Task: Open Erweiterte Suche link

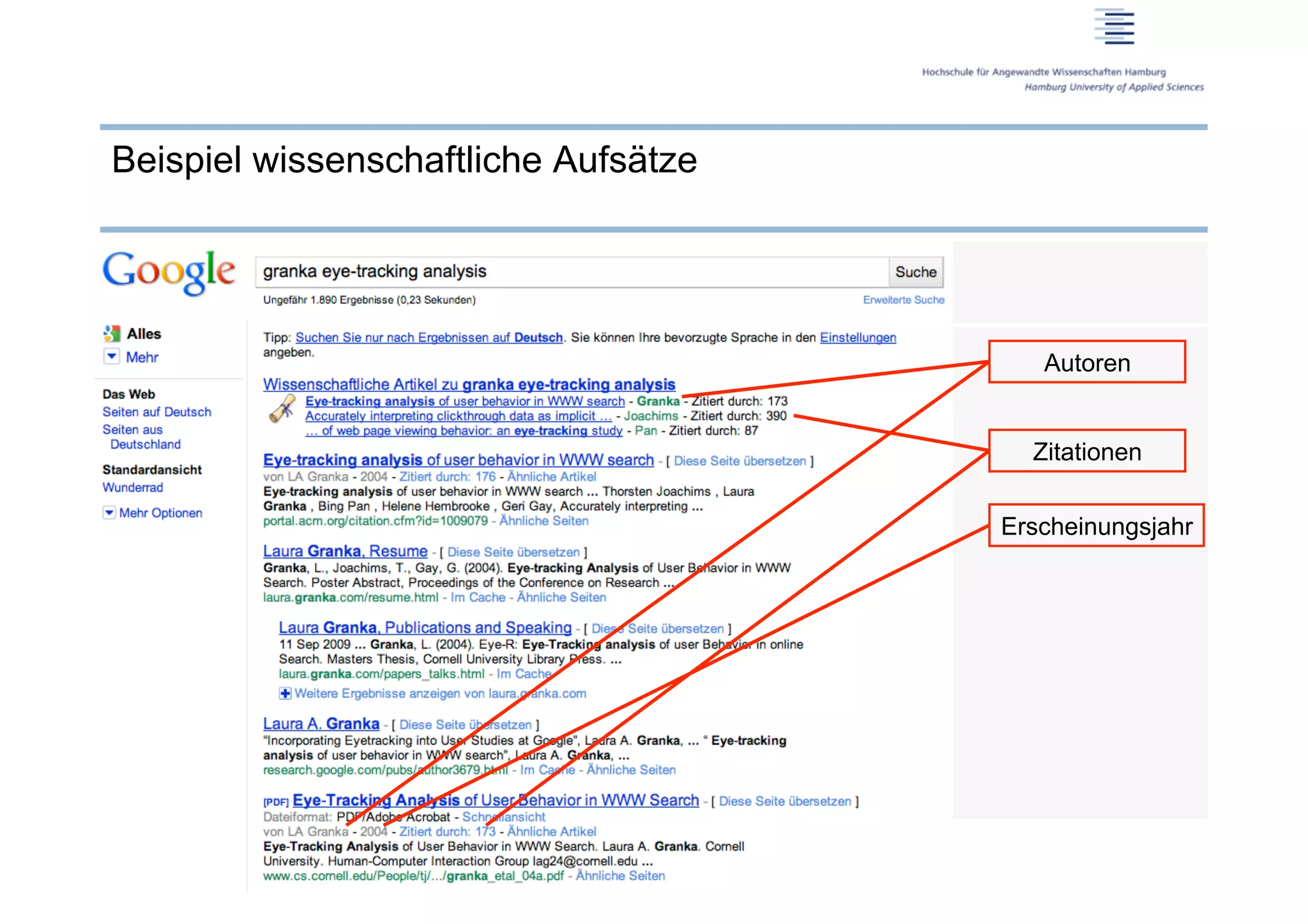Action: pos(903,300)
